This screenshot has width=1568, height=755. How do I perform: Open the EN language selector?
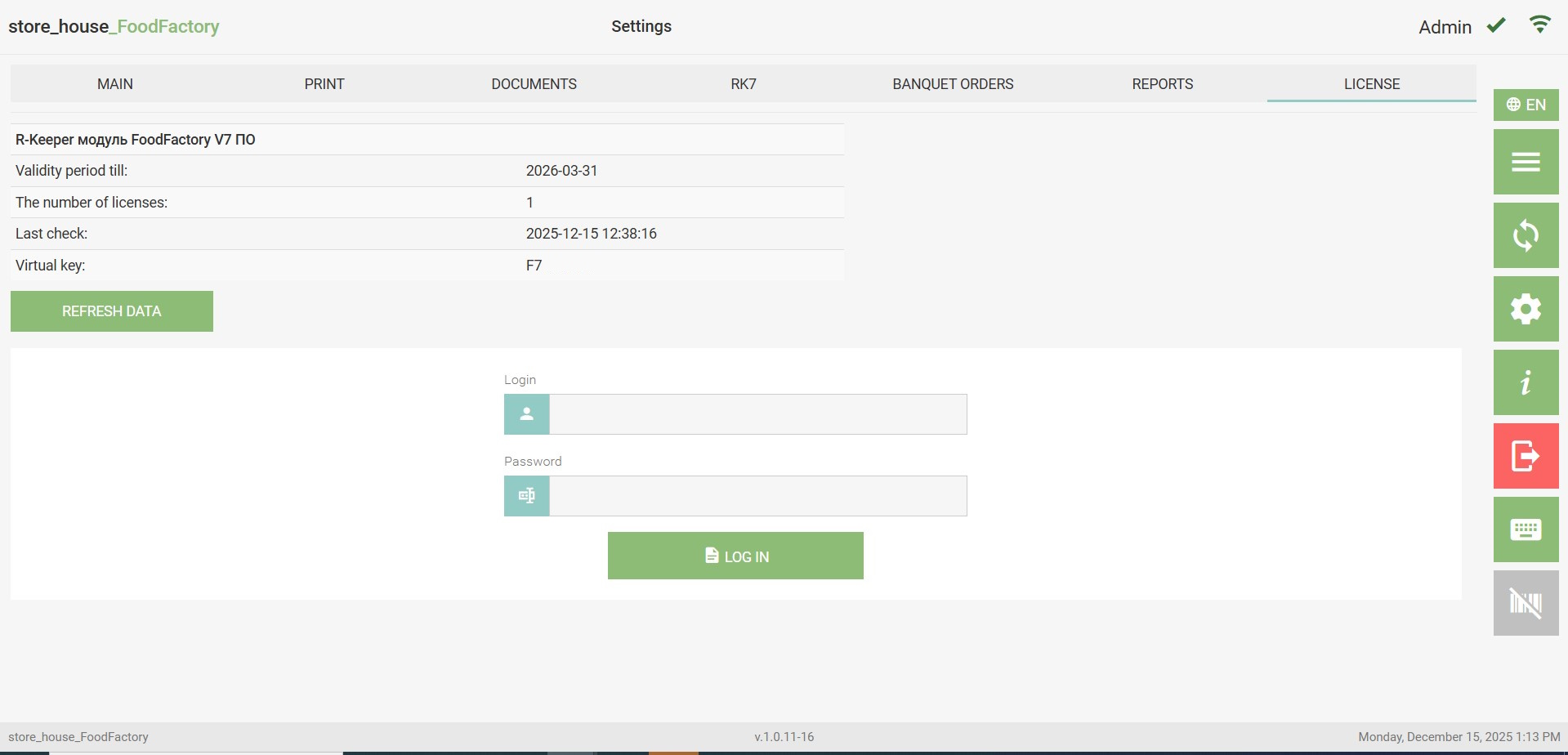point(1526,105)
